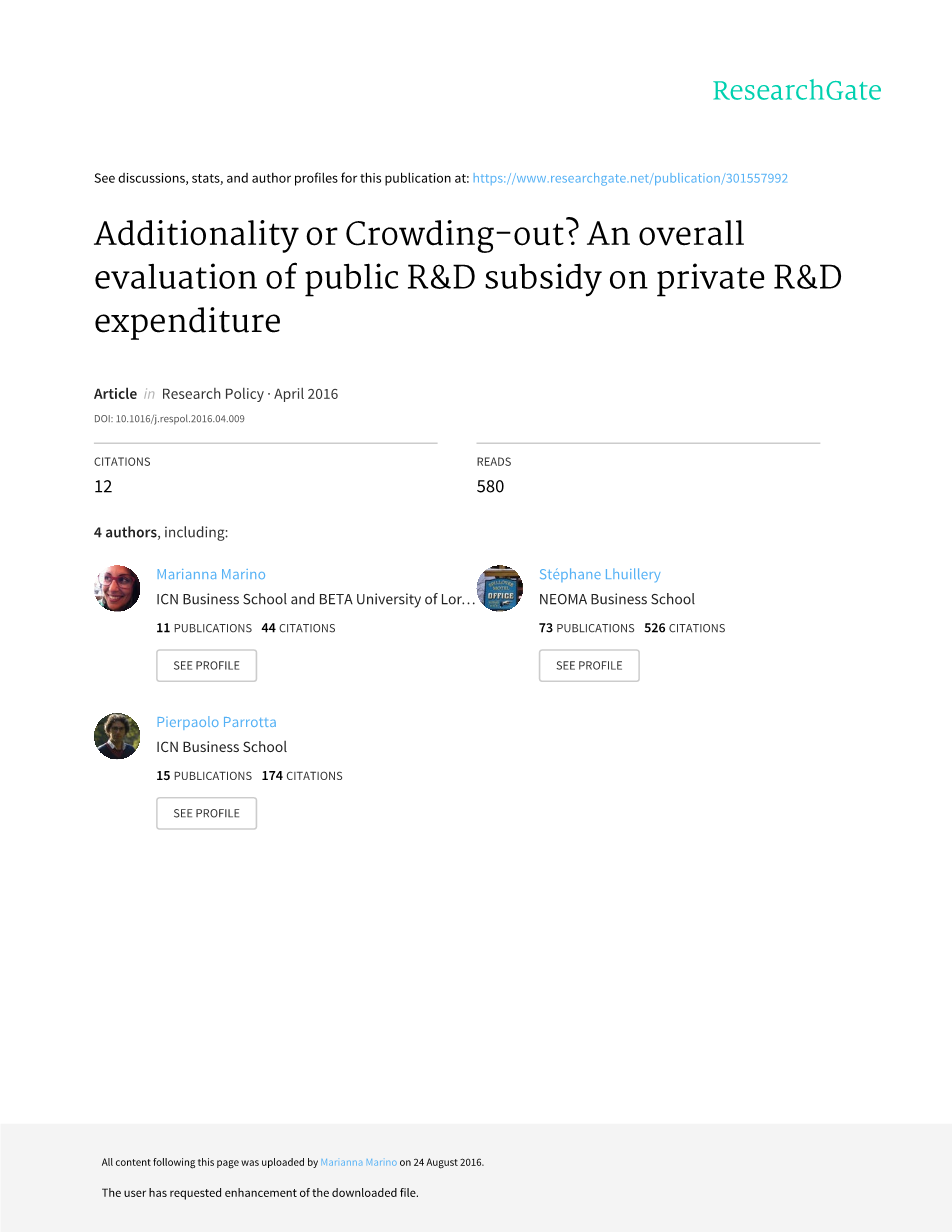The height and width of the screenshot is (1232, 952).
Task: Click the DOI 10.1016/j.respol.2016.04.009 text
Action: coord(169,419)
